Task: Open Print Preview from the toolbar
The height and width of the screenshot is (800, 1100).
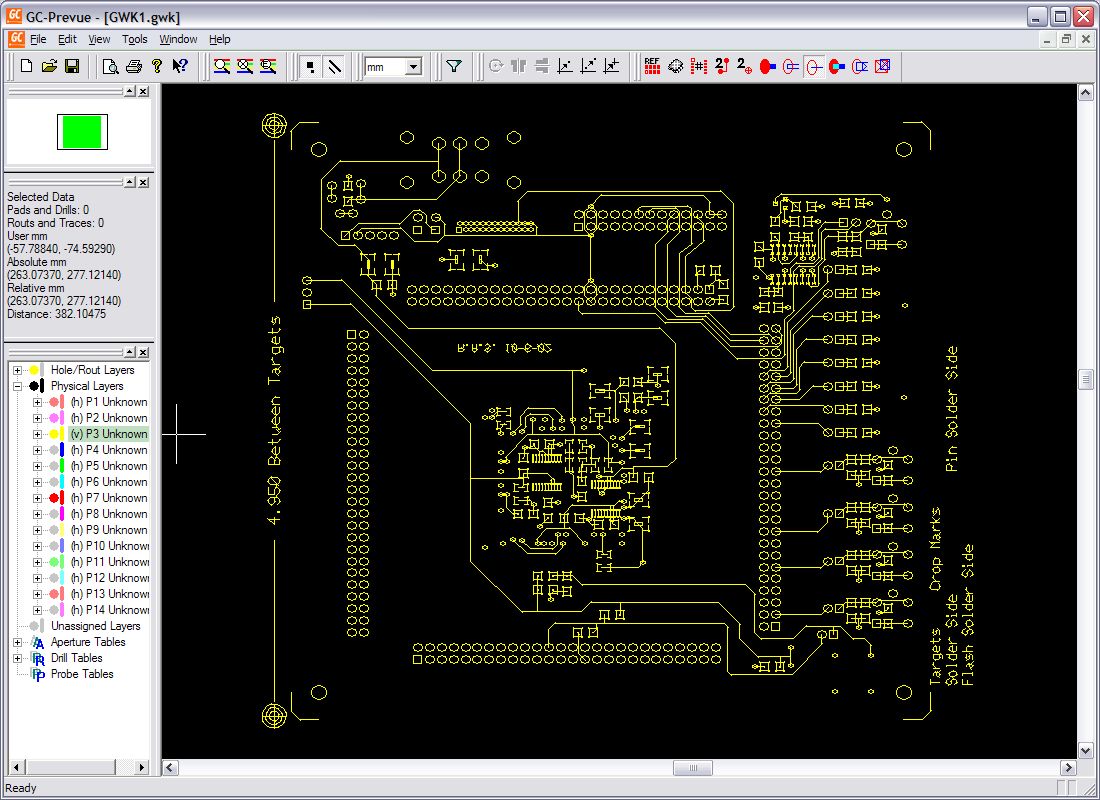Action: click(x=110, y=66)
